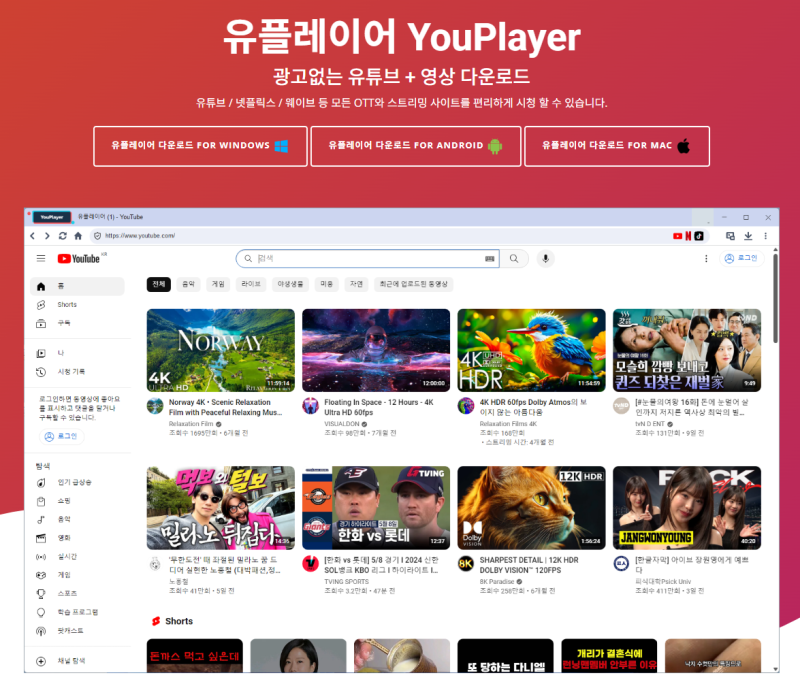
Task: Open 시청 기록 watch history
Action: click(78, 372)
